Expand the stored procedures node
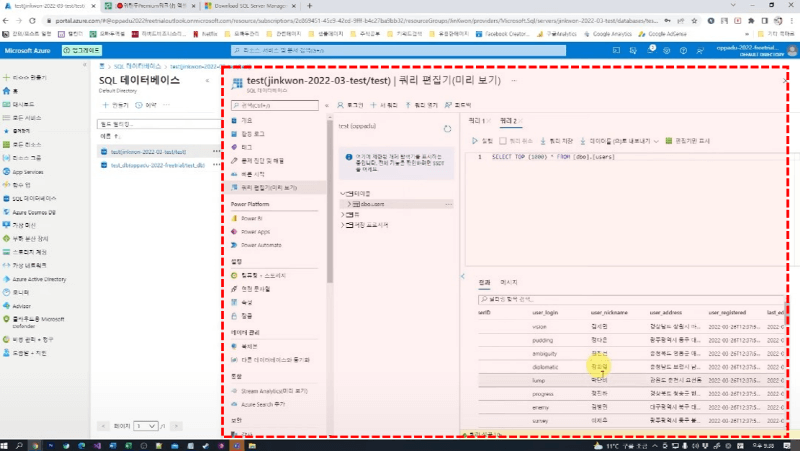This screenshot has height=451, width=800. tap(343, 225)
